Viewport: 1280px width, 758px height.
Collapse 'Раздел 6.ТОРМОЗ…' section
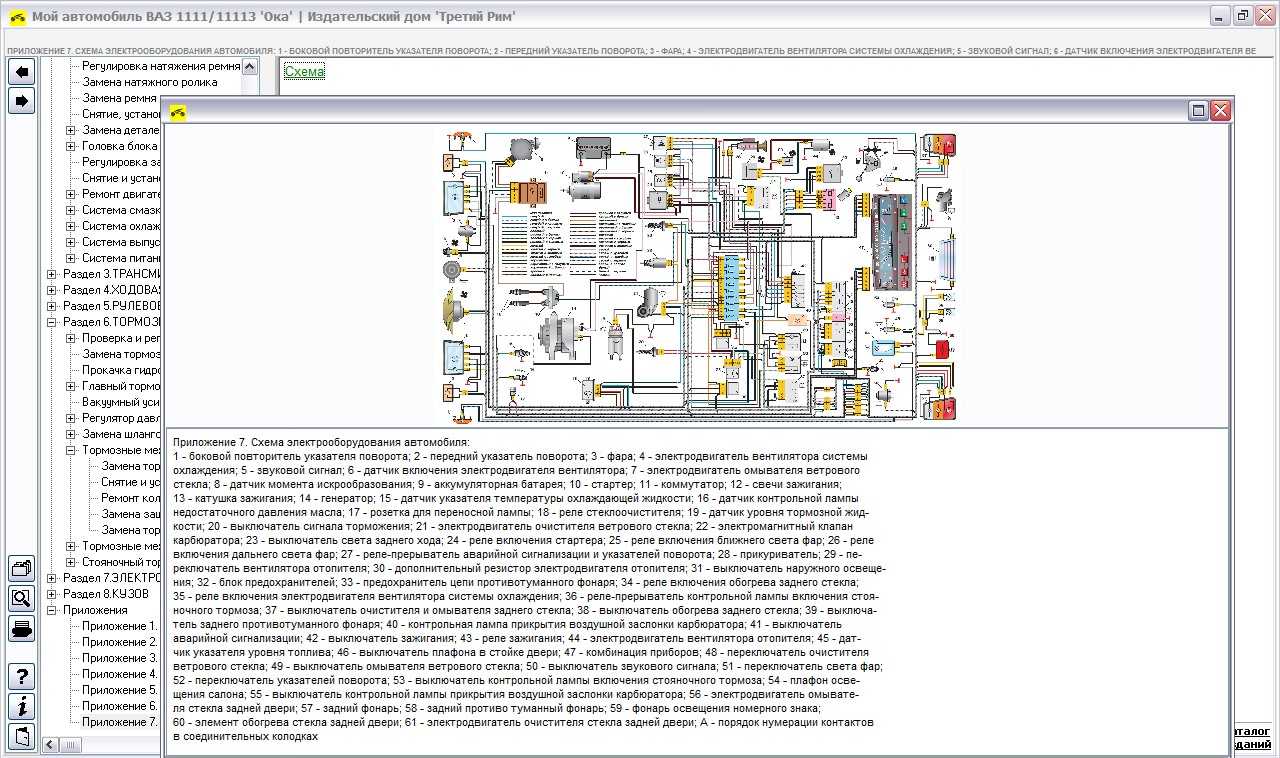[x=52, y=322]
